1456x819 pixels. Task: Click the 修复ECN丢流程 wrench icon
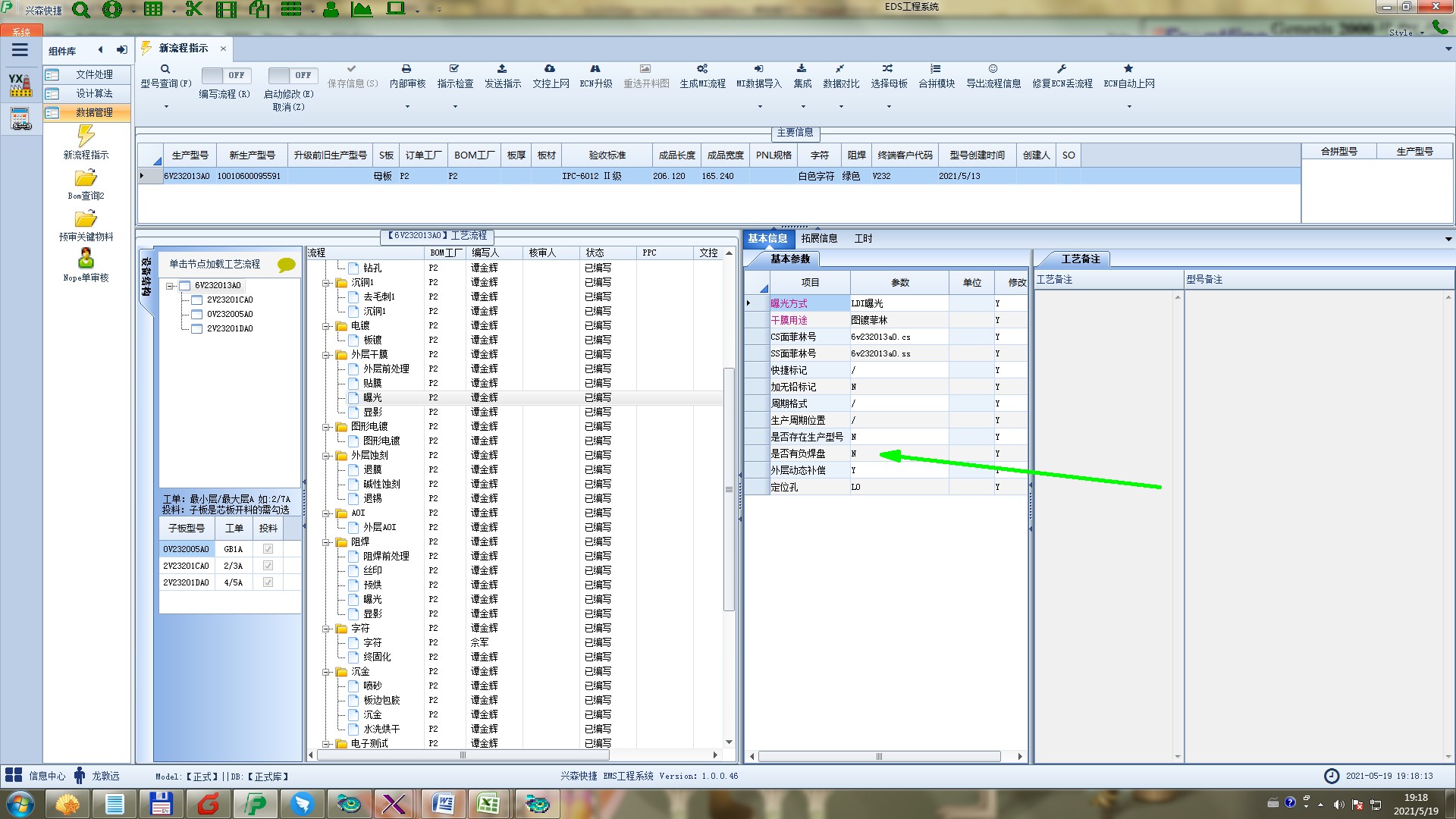point(1062,69)
